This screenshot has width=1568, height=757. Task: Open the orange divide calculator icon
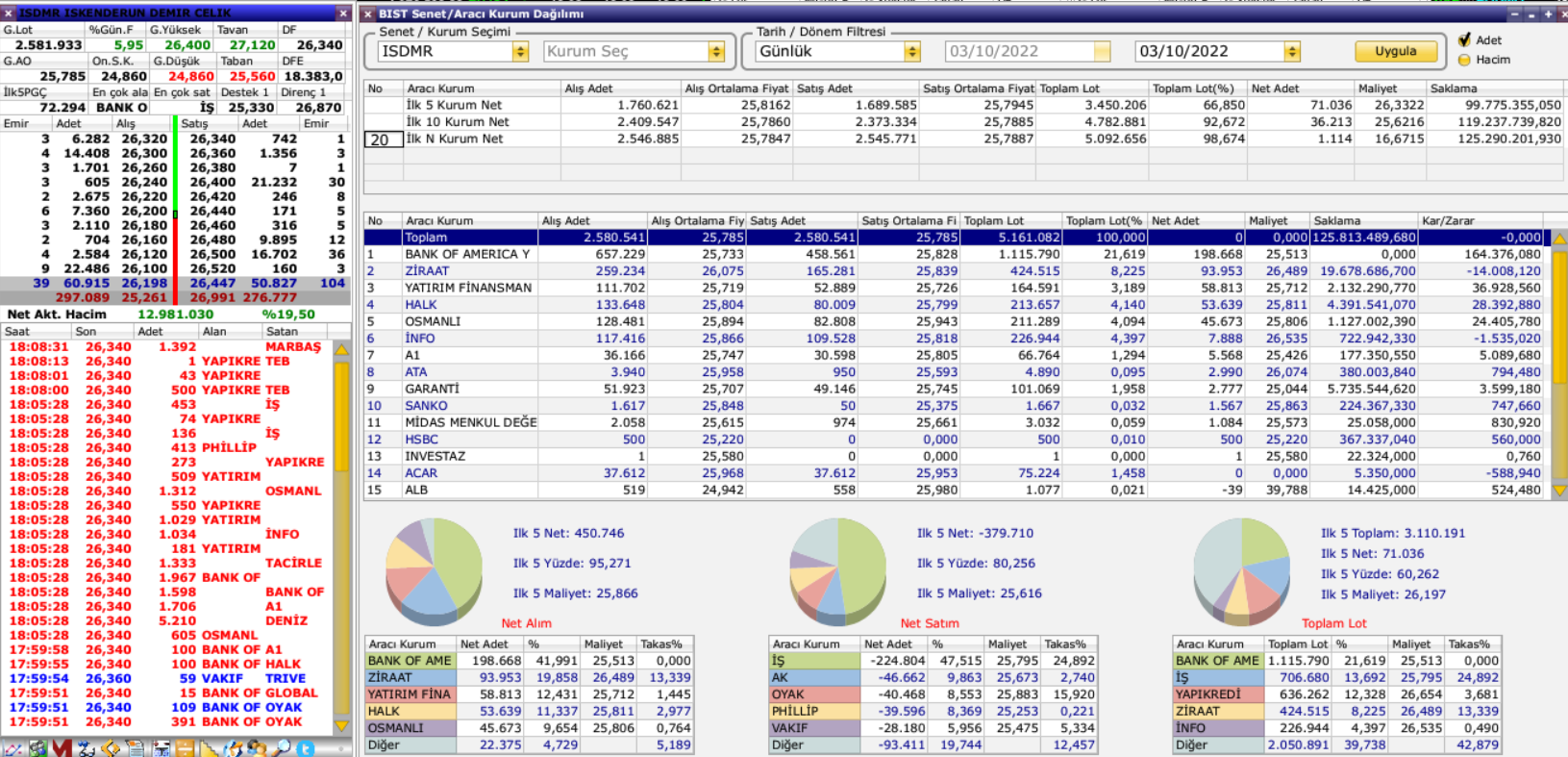185,748
